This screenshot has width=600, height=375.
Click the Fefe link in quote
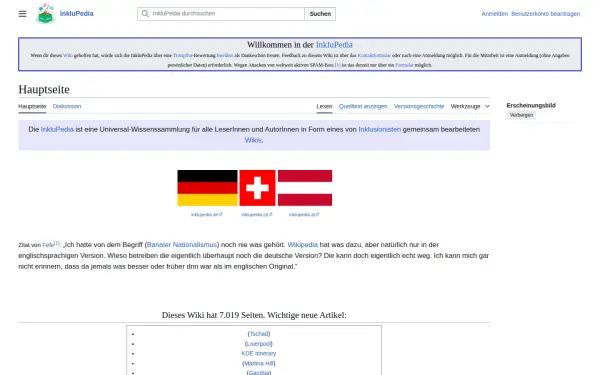pos(47,245)
